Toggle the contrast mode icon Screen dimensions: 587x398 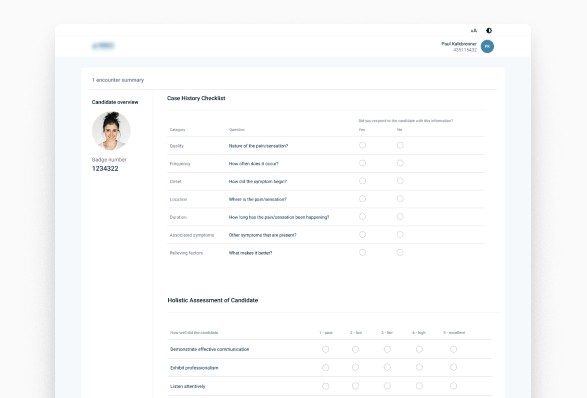tap(489, 31)
